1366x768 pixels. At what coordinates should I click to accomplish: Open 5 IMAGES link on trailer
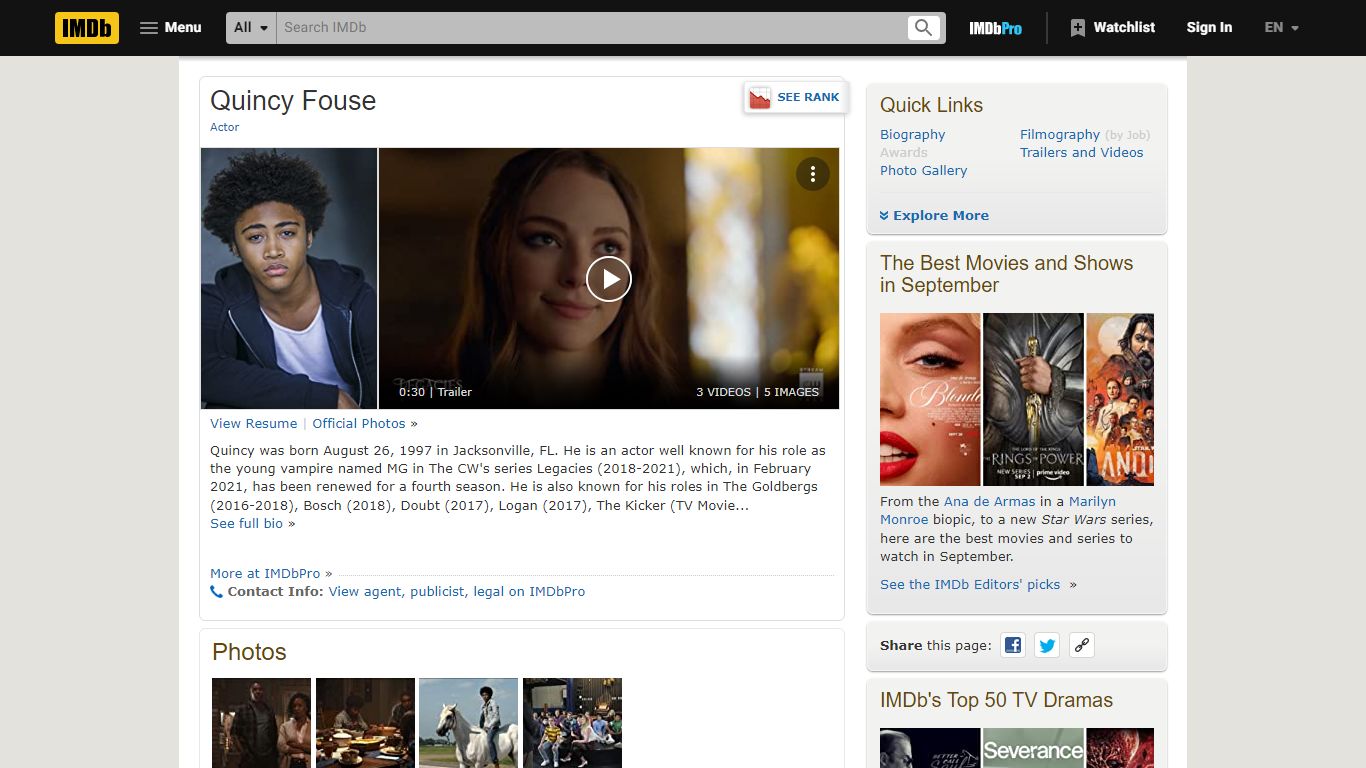[x=791, y=392]
